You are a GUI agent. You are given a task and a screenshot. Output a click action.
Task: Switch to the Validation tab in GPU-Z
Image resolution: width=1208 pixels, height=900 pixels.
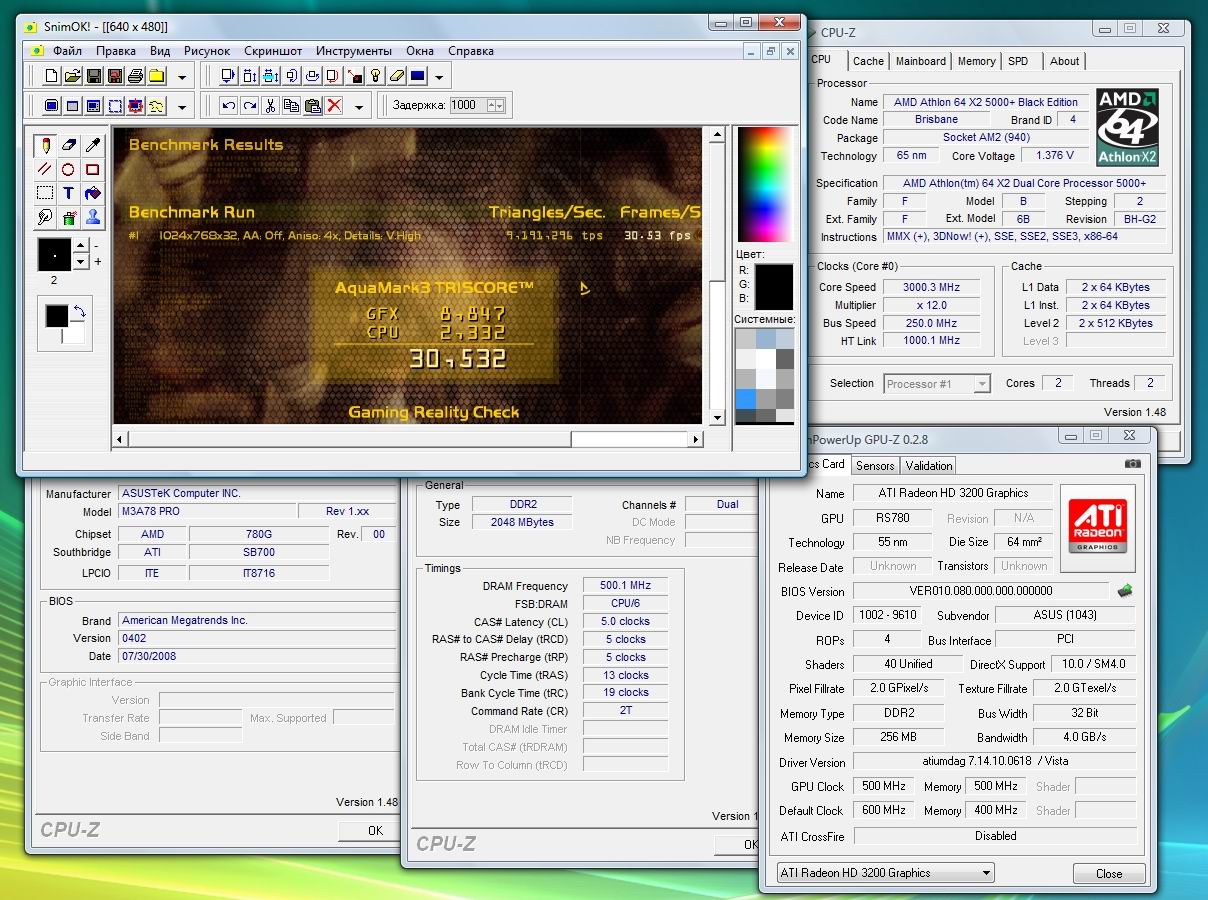tap(929, 466)
